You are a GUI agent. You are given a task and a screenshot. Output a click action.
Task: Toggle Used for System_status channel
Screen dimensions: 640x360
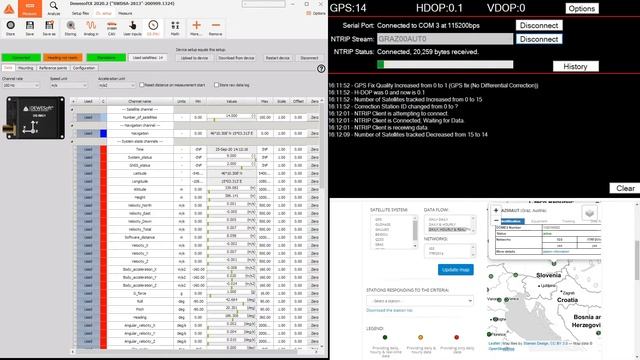click(88, 157)
